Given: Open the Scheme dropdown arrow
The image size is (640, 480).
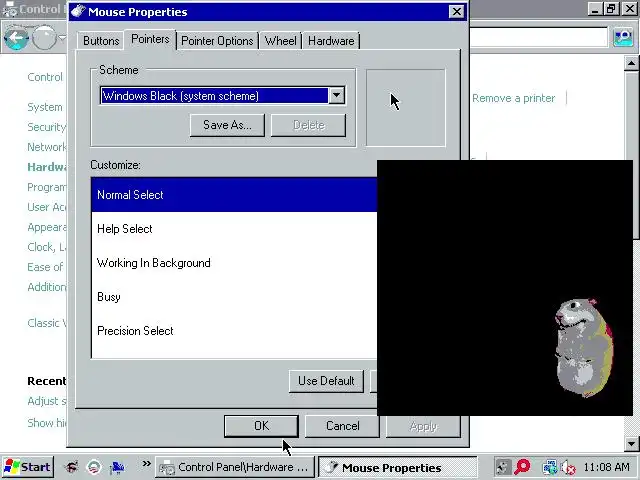Looking at the screenshot, I should click(x=336, y=96).
